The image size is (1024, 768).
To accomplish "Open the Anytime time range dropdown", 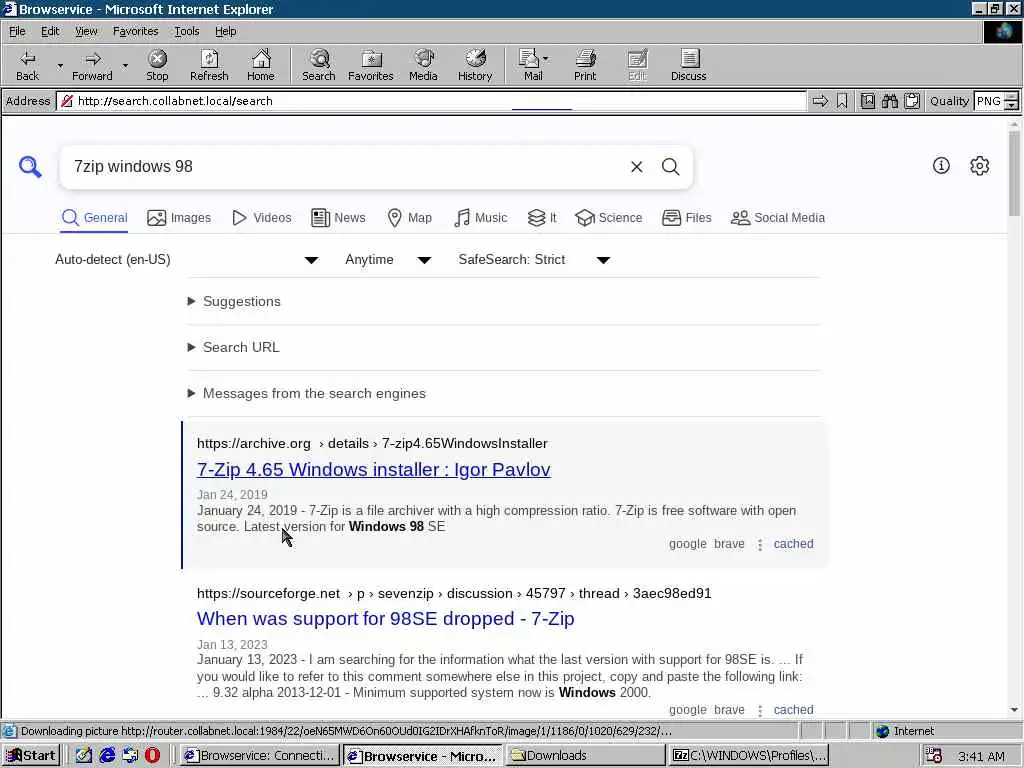I will [388, 260].
